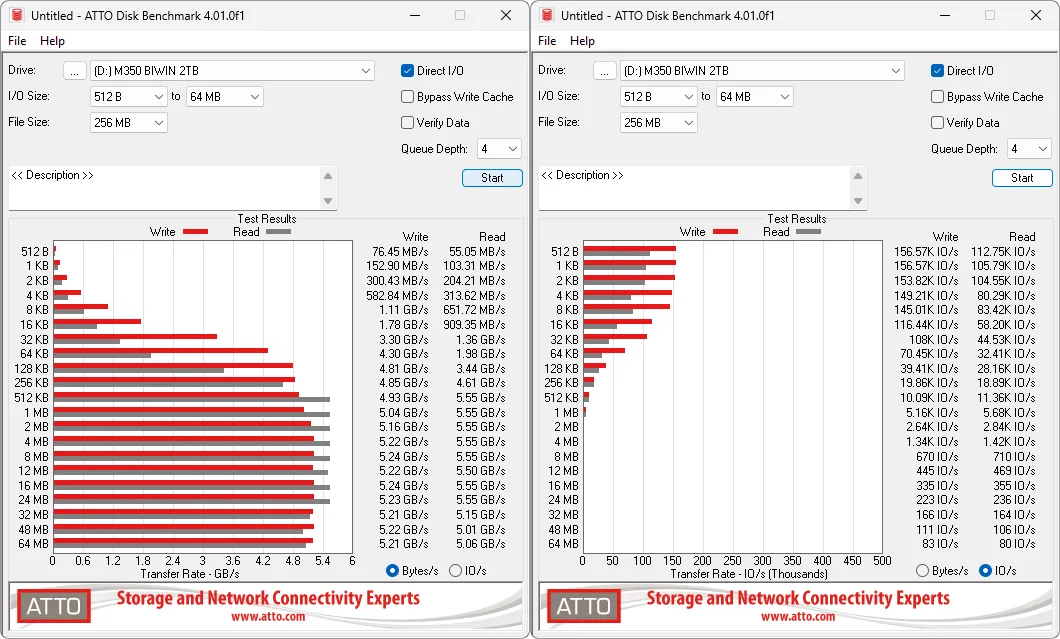1060x639 pixels.
Task: Click drive browse '...' button in left window
Action: (x=75, y=70)
